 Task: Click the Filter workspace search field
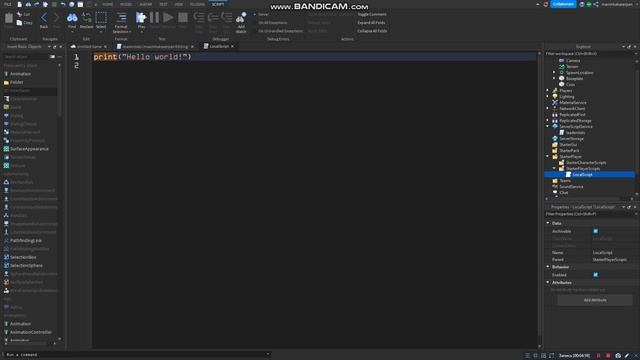589,53
